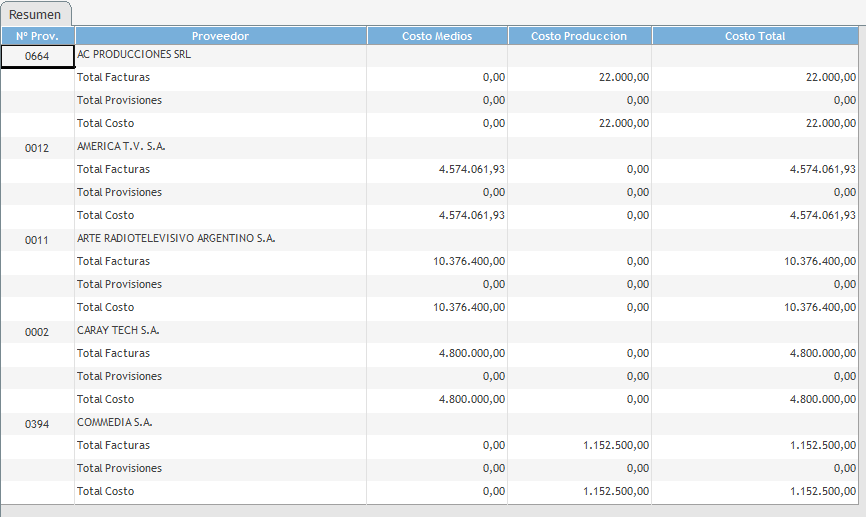The height and width of the screenshot is (517, 866).
Task: Click the Costo Produccion column header
Action: point(579,36)
